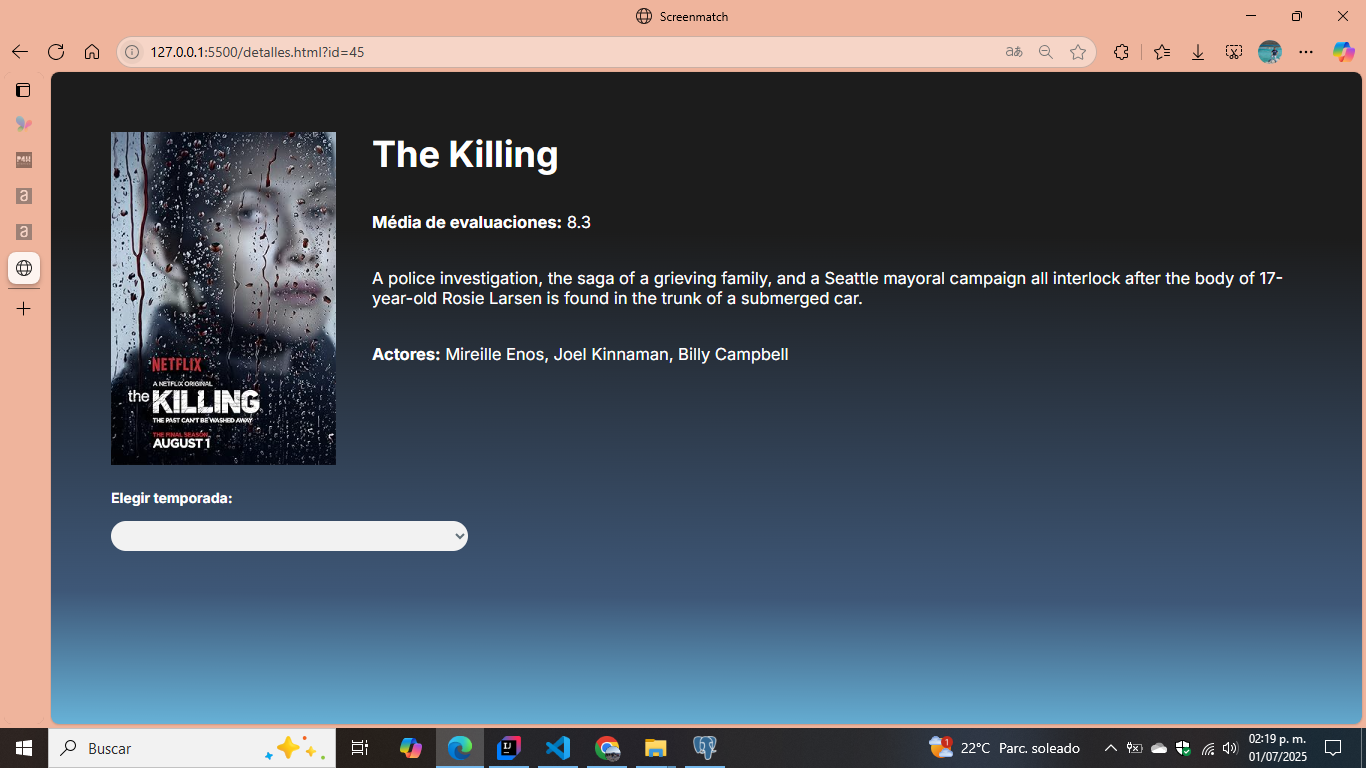View site information icon in address bar
1366x768 pixels.
click(x=132, y=52)
